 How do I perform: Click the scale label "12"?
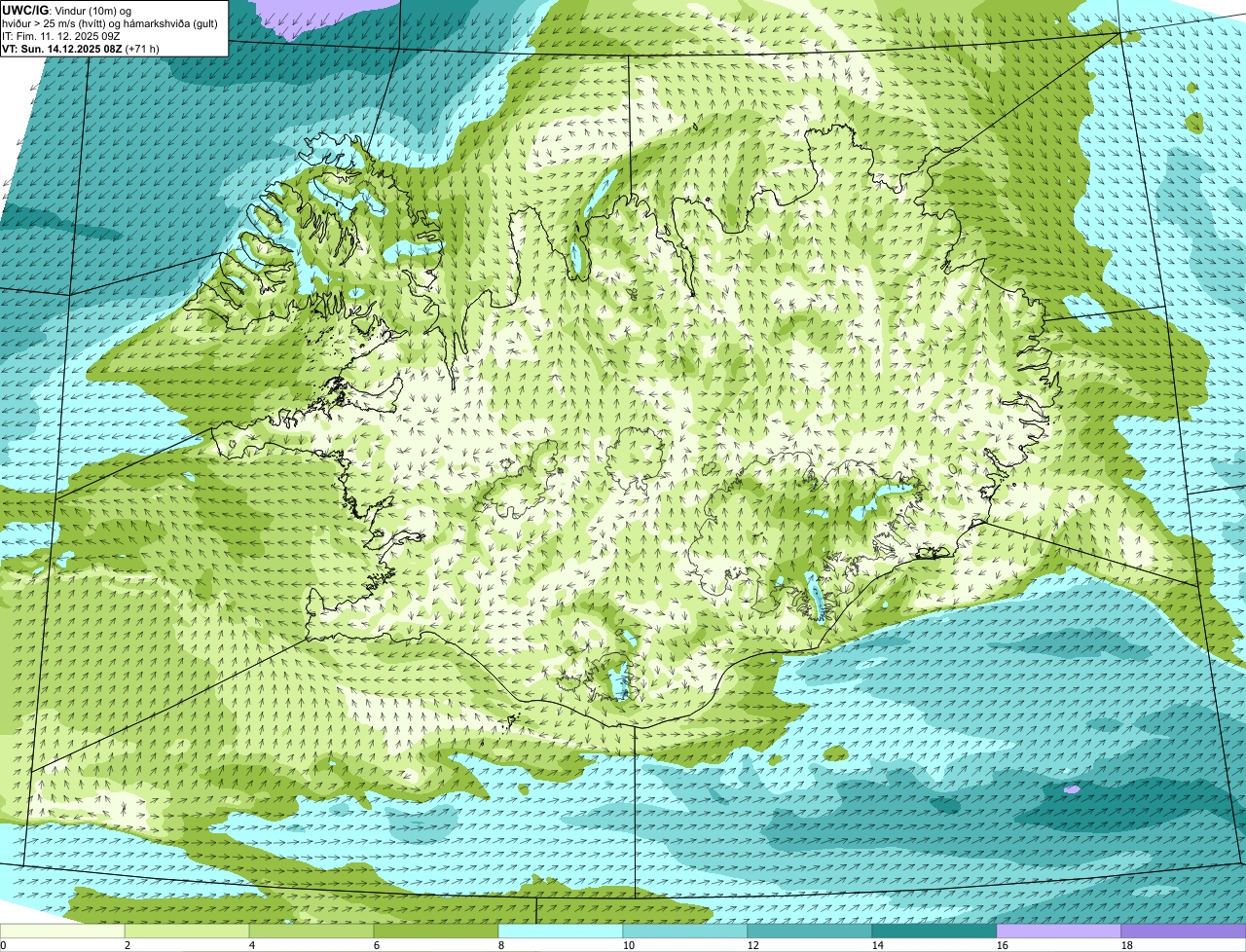[753, 945]
